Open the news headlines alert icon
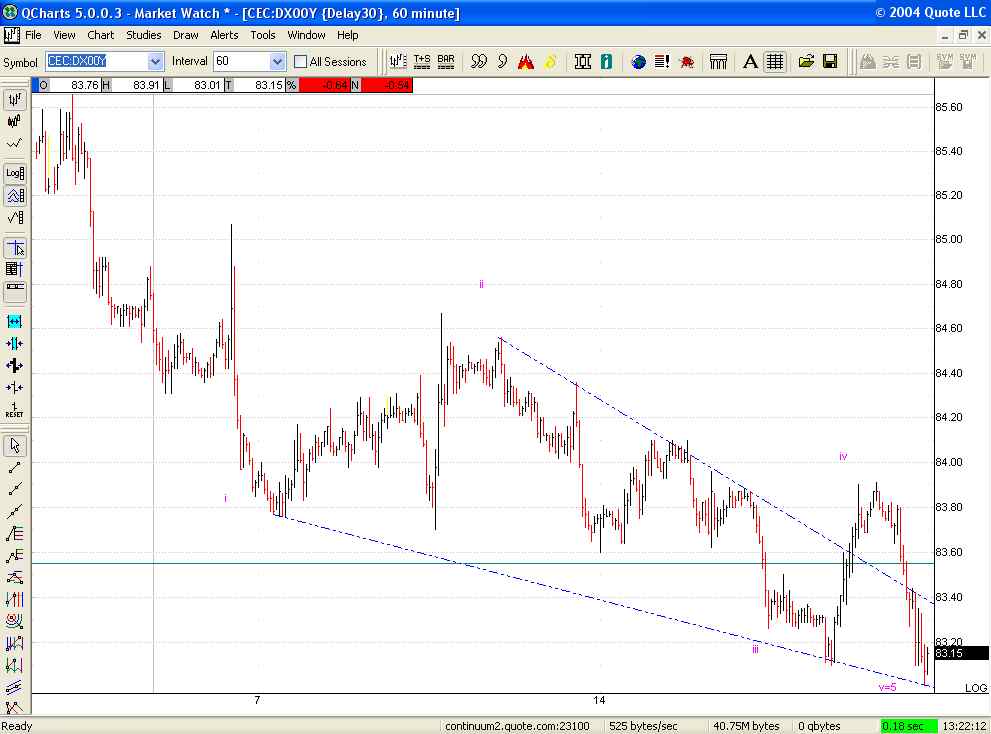Screen dimensions: 991x734 (662, 61)
